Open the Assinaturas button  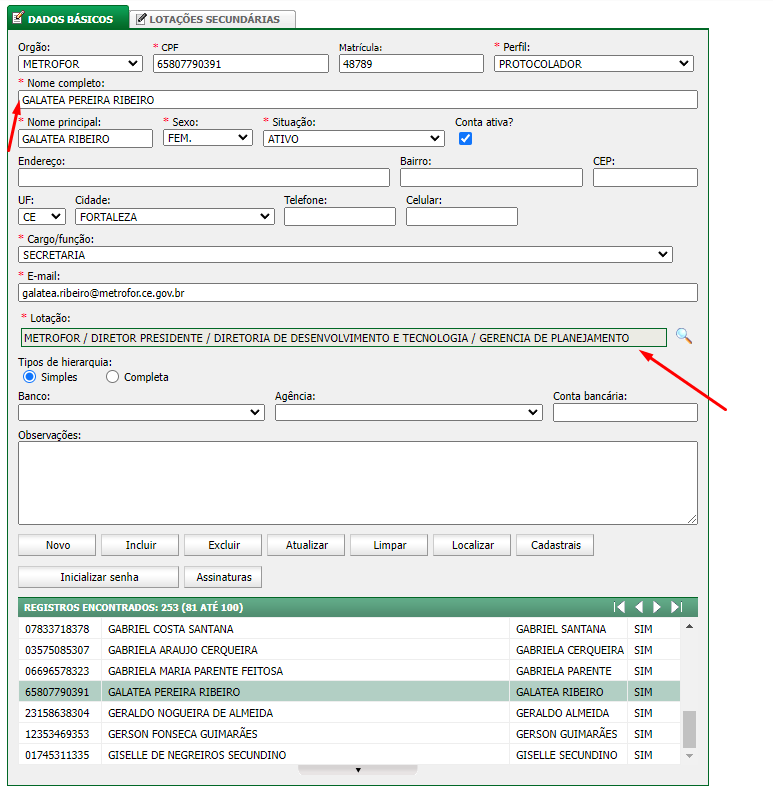click(x=223, y=577)
